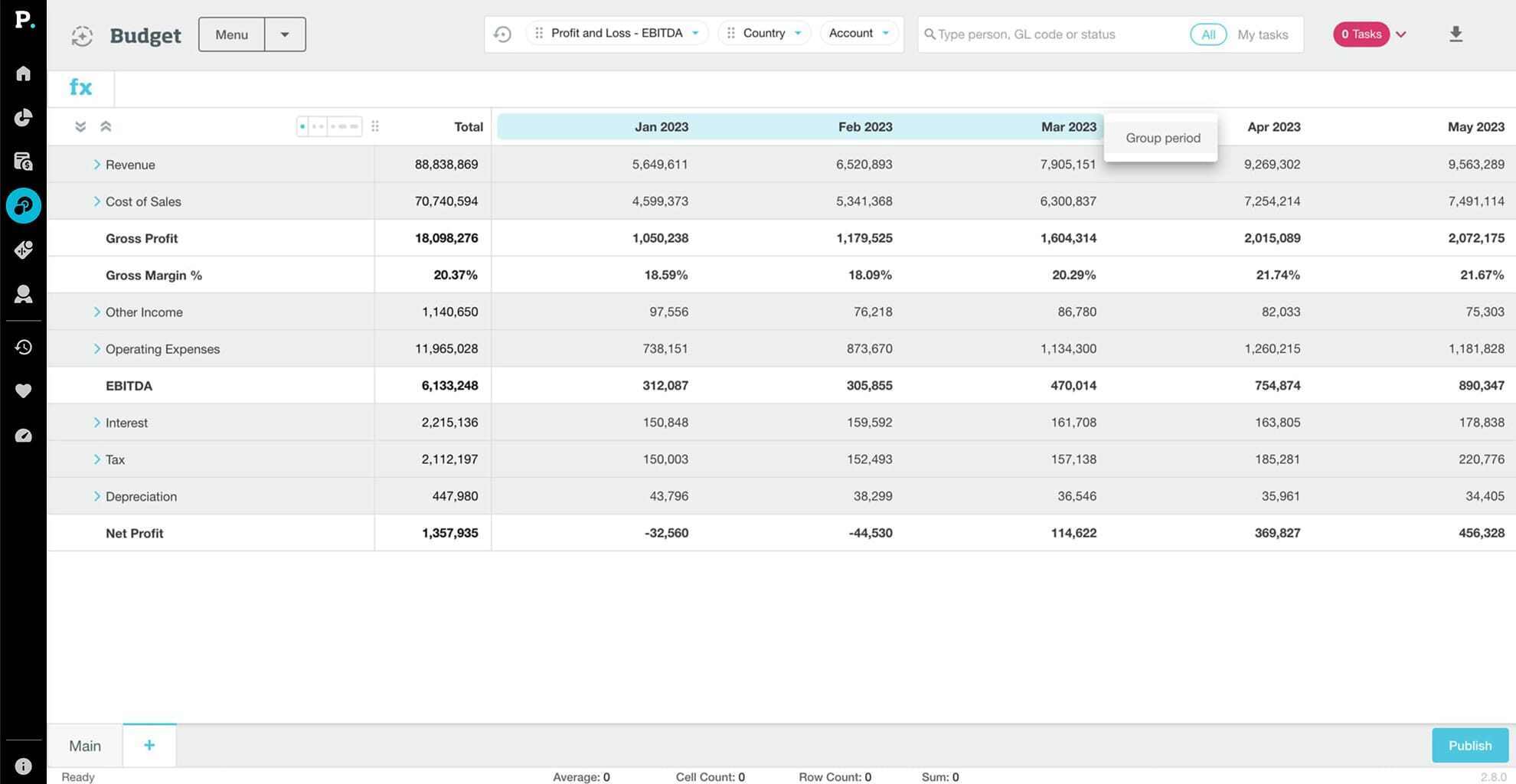Switch to the Main sheet tab
The width and height of the screenshot is (1516, 784).
pyautogui.click(x=85, y=746)
